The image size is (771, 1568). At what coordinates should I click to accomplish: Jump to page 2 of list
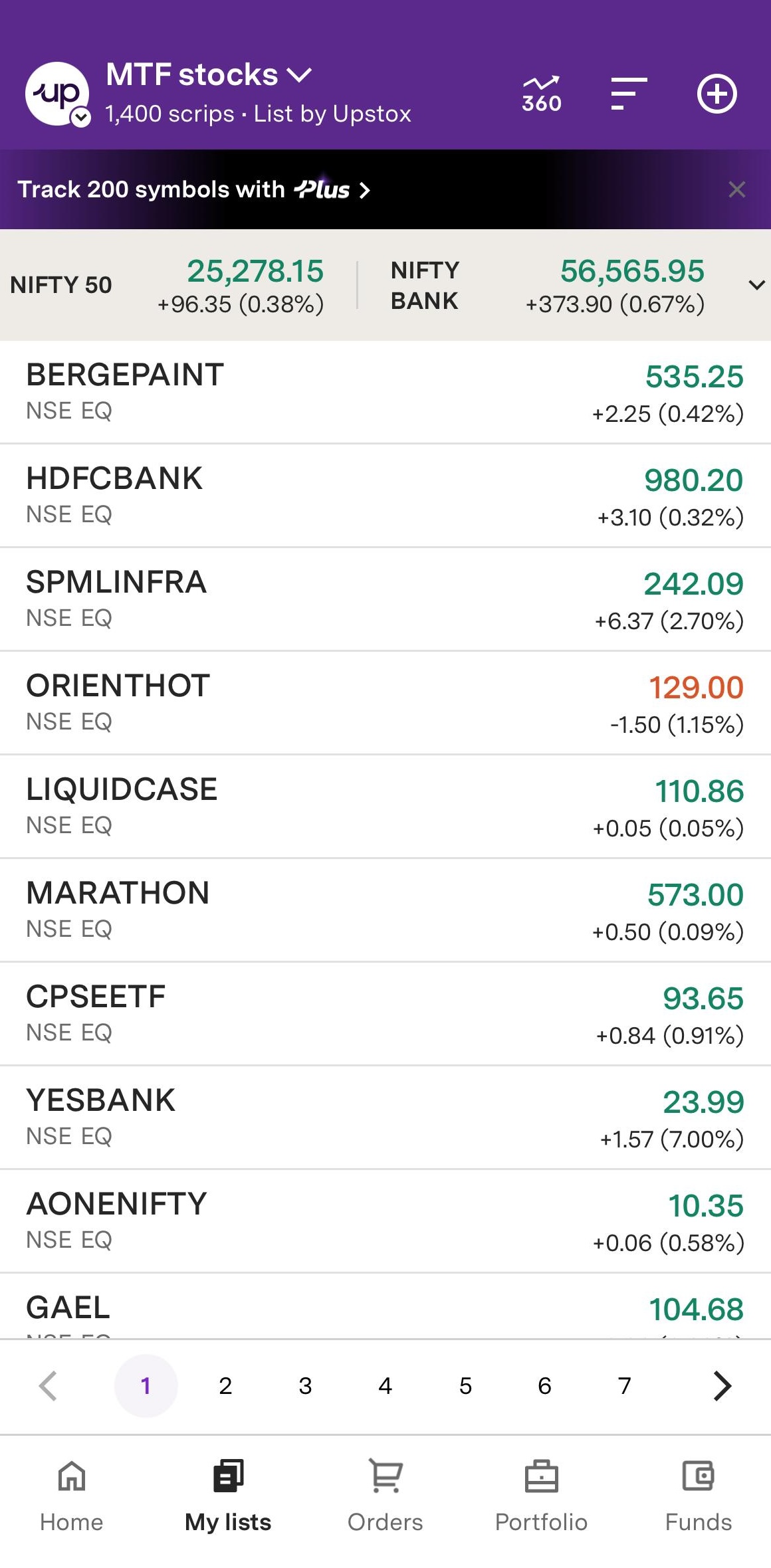coord(225,1386)
